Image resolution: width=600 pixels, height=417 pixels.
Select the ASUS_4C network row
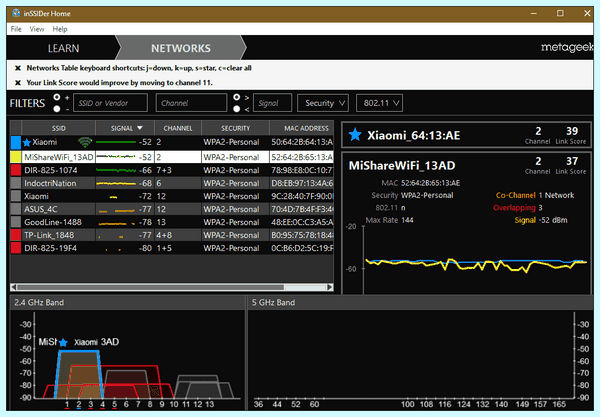(172, 209)
